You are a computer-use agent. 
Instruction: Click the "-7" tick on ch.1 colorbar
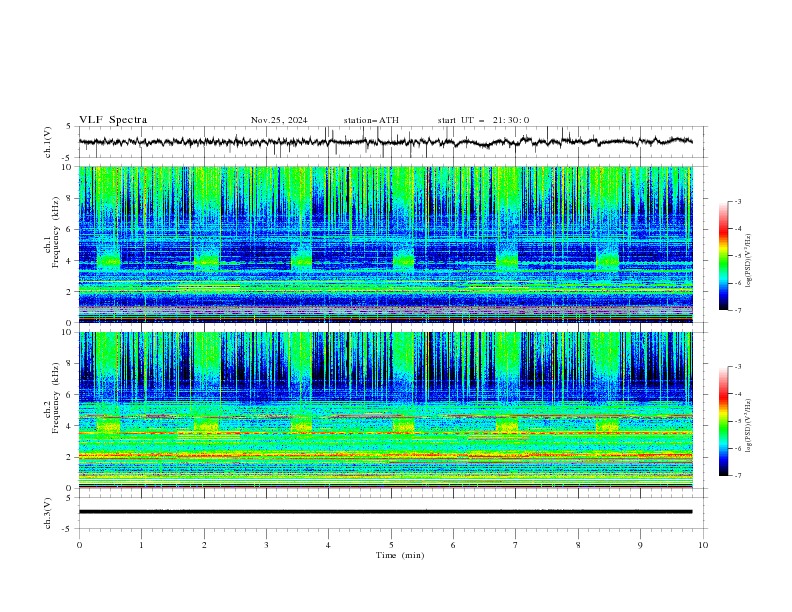pyautogui.click(x=738, y=310)
